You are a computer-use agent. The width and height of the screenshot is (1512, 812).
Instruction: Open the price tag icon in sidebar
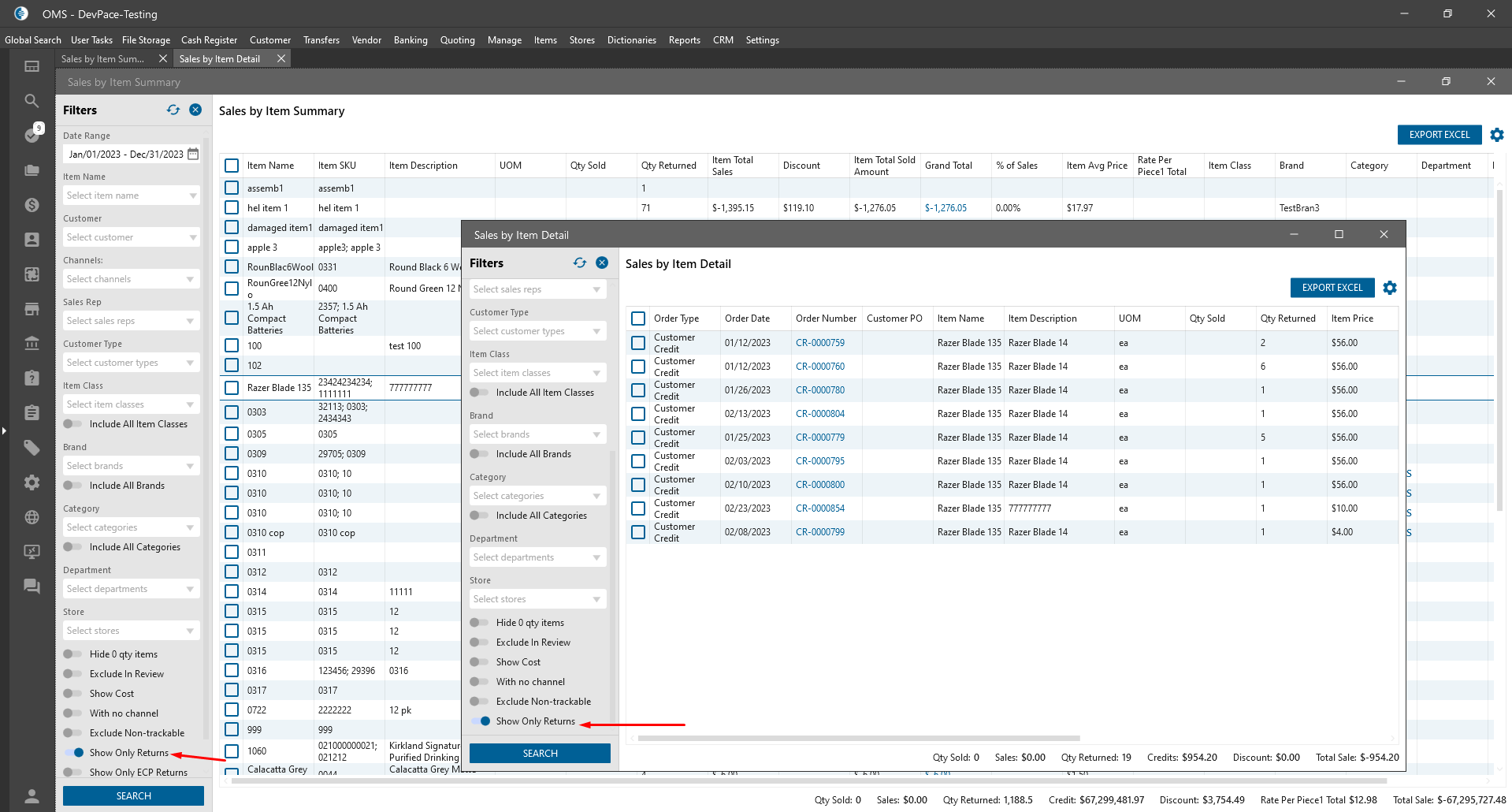(x=32, y=448)
